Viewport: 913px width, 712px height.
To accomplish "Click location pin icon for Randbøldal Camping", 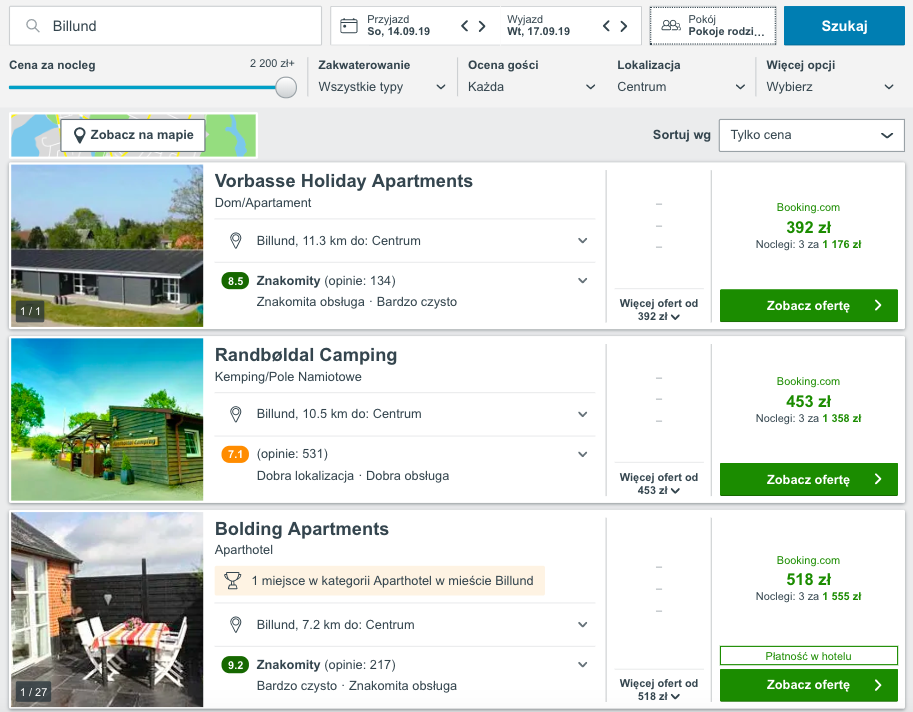I will pyautogui.click(x=236, y=415).
